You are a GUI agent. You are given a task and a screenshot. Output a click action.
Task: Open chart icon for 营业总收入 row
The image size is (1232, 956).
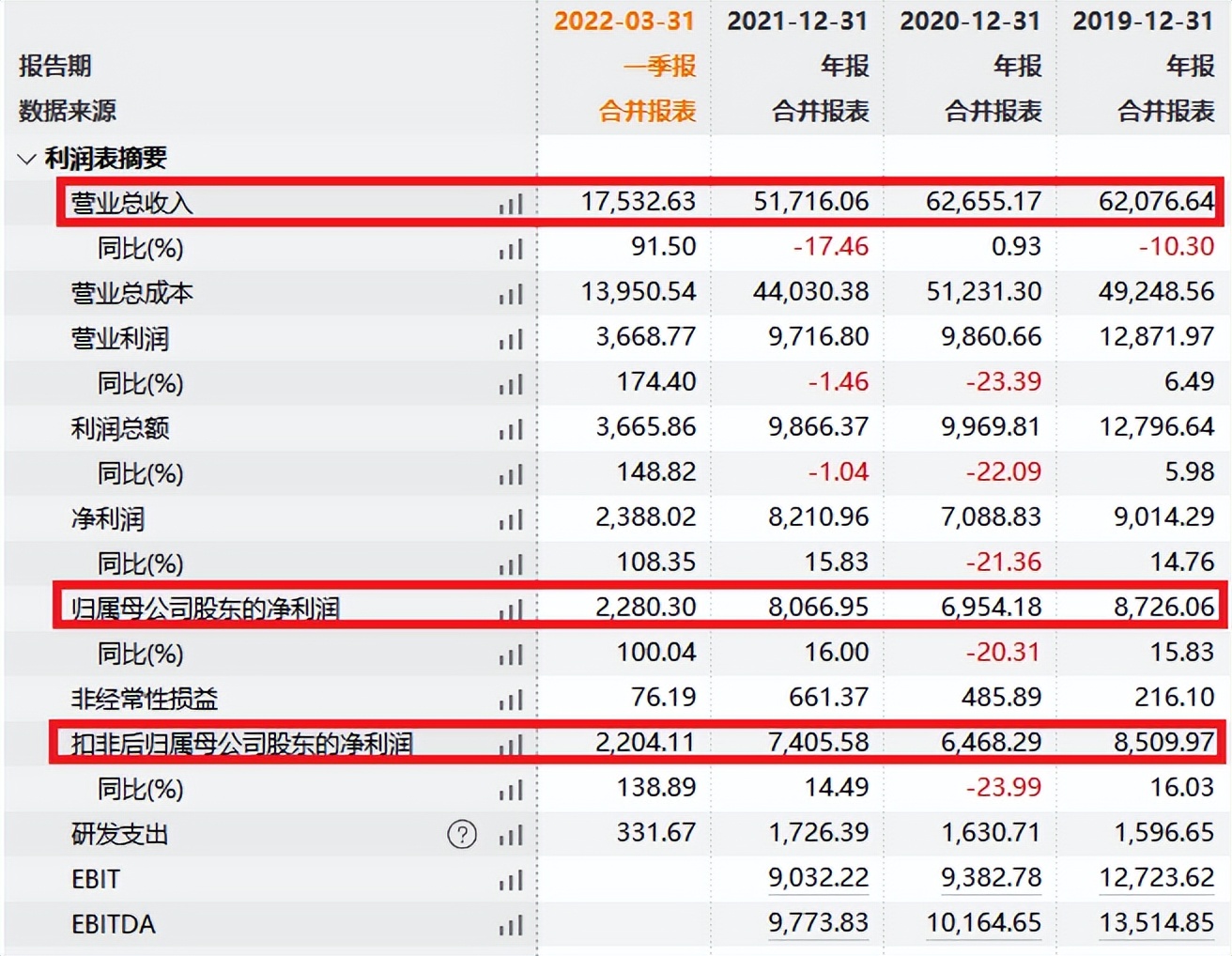tap(511, 204)
